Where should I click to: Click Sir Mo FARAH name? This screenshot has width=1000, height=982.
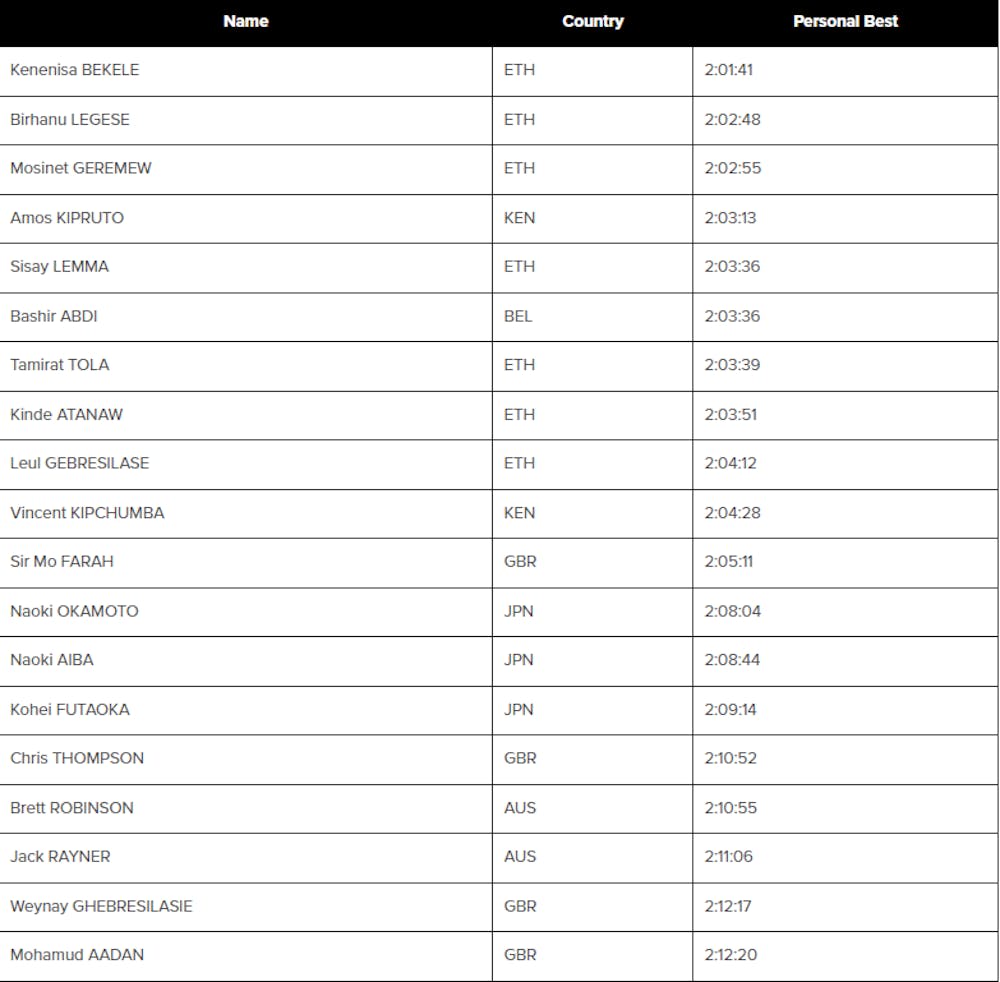(62, 562)
